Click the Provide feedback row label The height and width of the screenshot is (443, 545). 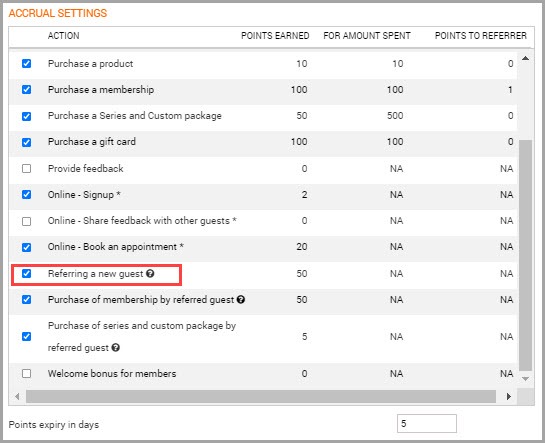tap(86, 169)
